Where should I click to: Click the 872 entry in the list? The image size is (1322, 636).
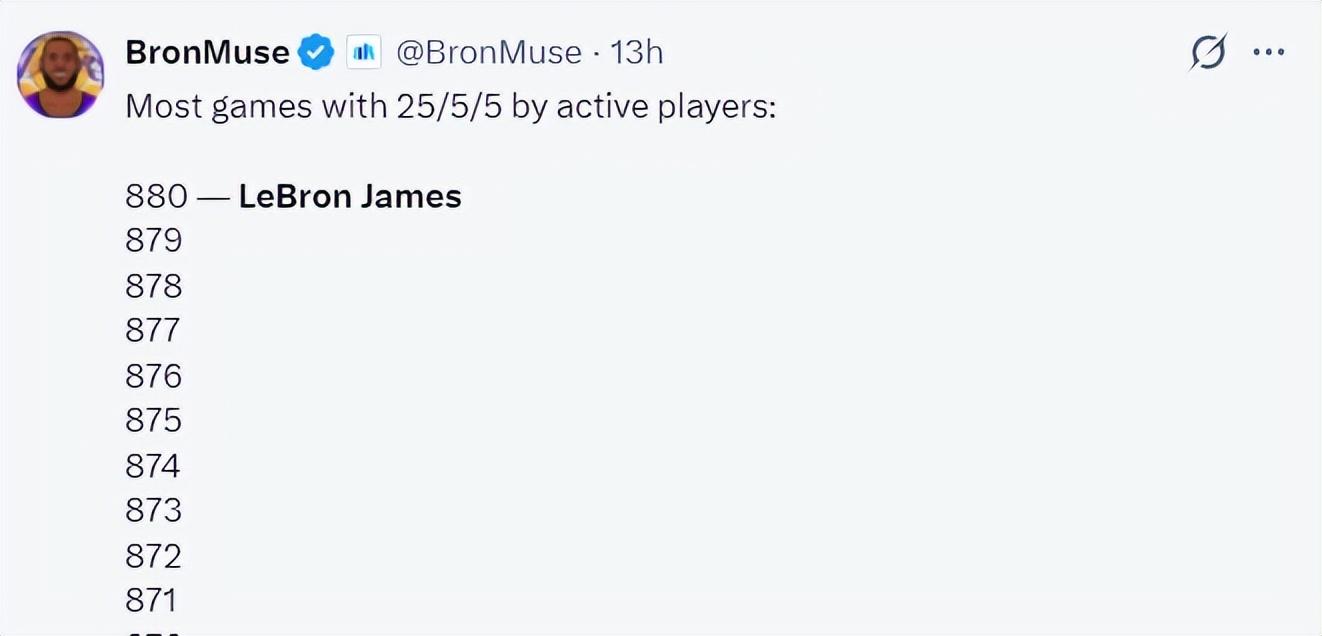154,555
